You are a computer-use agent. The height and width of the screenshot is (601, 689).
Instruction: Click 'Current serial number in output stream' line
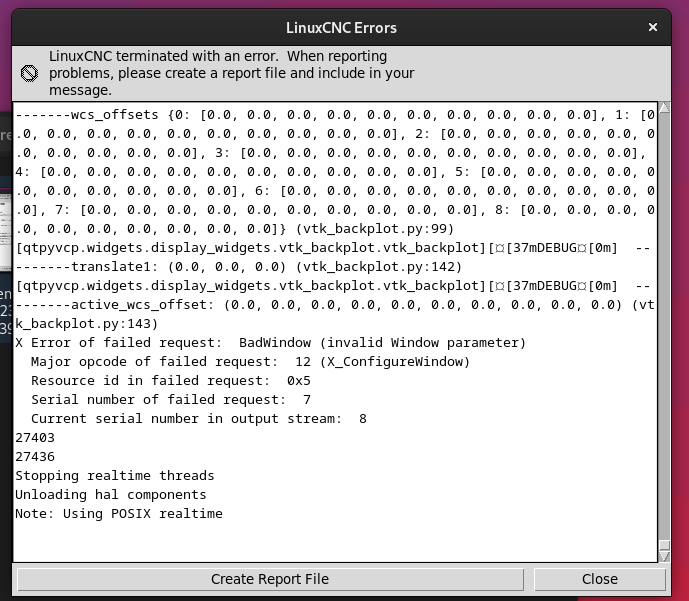(199, 418)
